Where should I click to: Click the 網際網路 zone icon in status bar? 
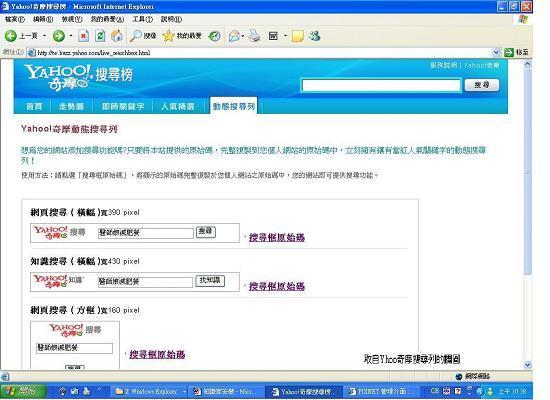(458, 376)
